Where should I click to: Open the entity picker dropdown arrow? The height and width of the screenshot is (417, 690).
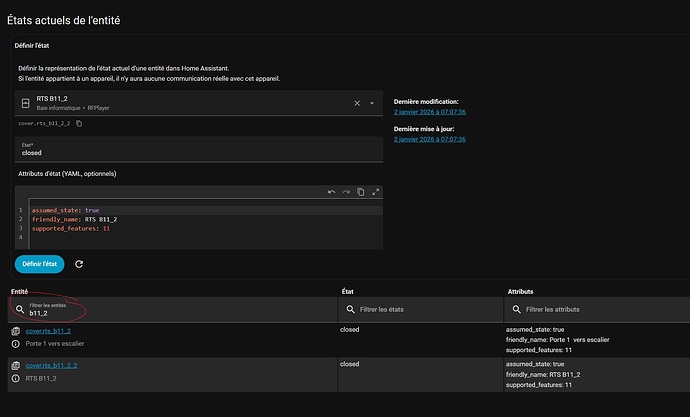pos(373,103)
